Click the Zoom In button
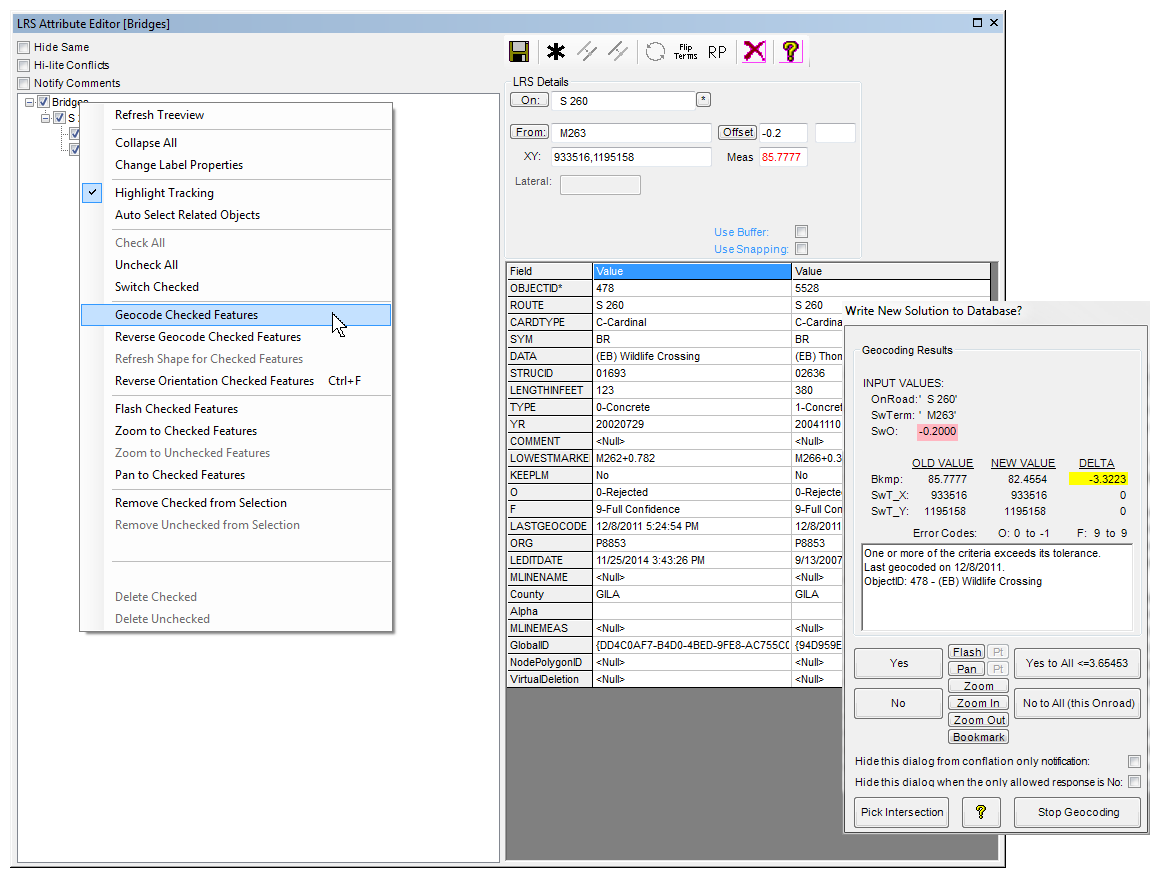The height and width of the screenshot is (878, 1160). click(x=978, y=703)
